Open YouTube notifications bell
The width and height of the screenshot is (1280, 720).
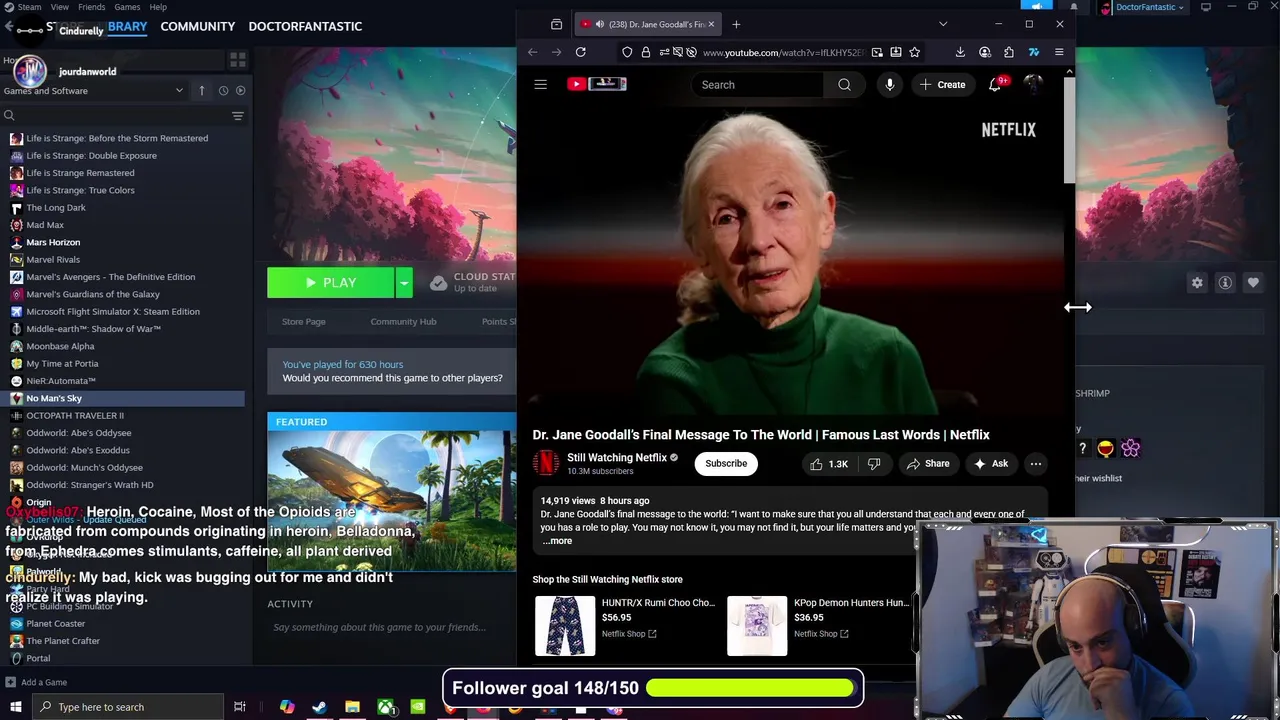pos(995,85)
